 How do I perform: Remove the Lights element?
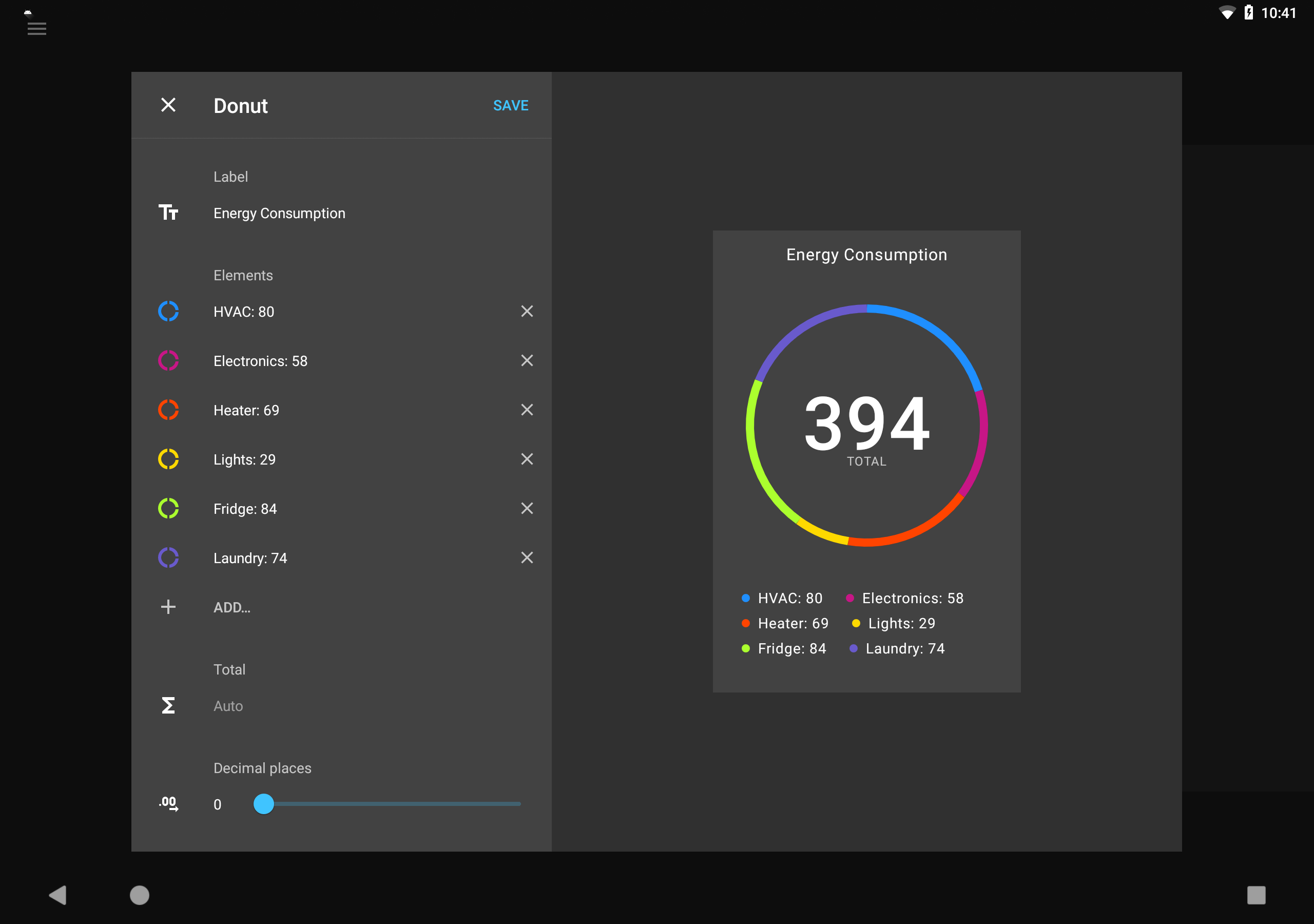click(x=528, y=459)
